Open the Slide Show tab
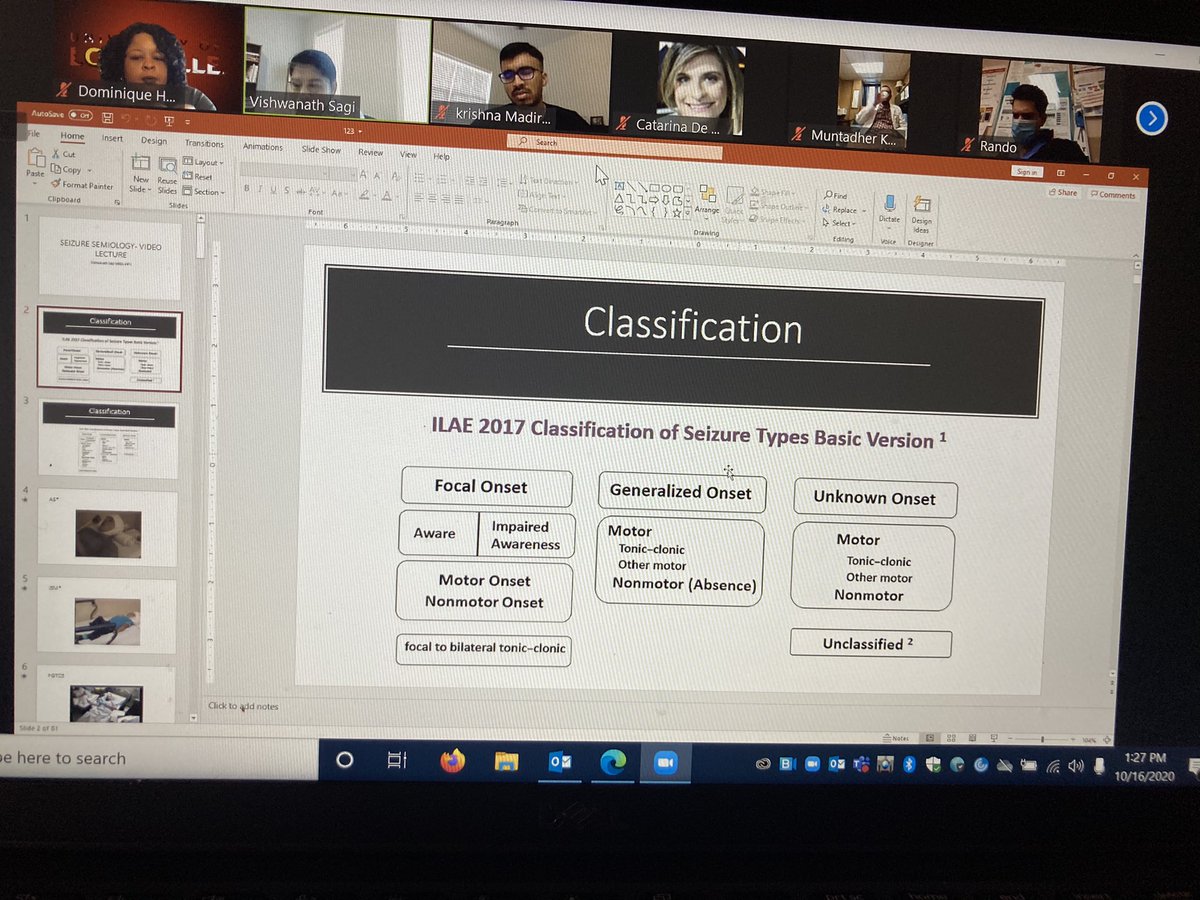This screenshot has height=900, width=1200. [x=321, y=150]
